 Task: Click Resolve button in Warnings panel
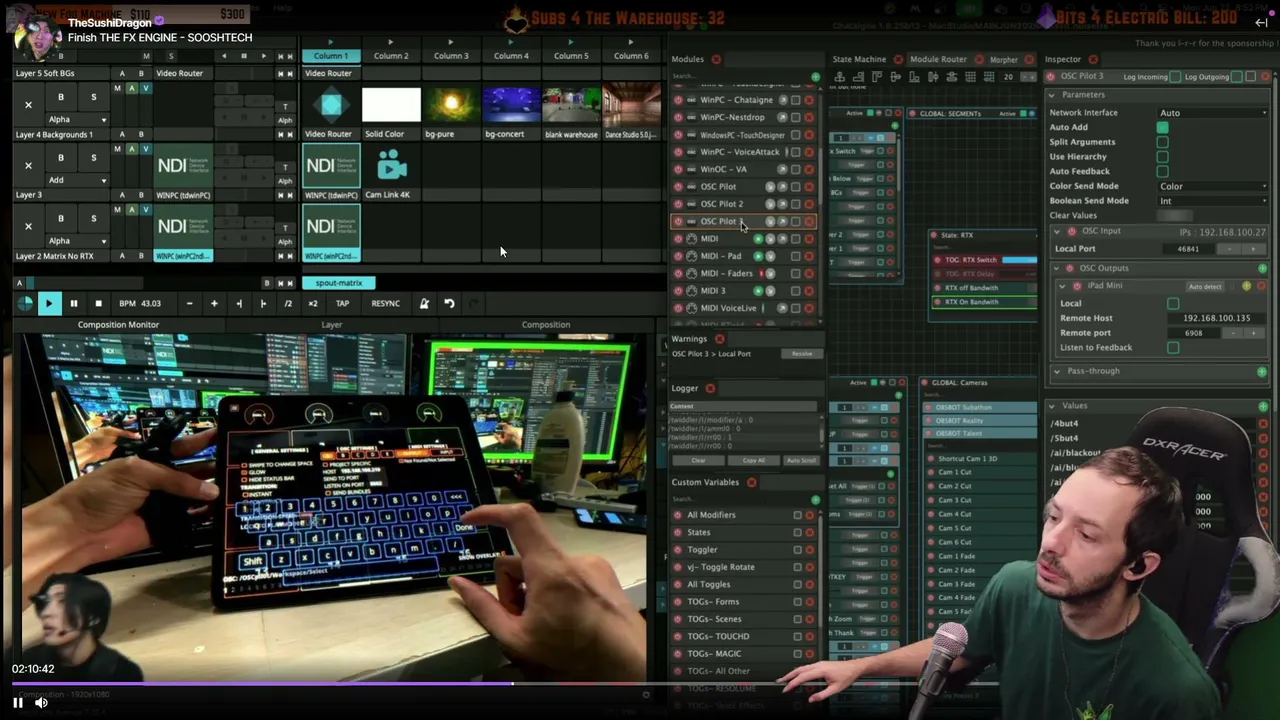[x=802, y=354]
